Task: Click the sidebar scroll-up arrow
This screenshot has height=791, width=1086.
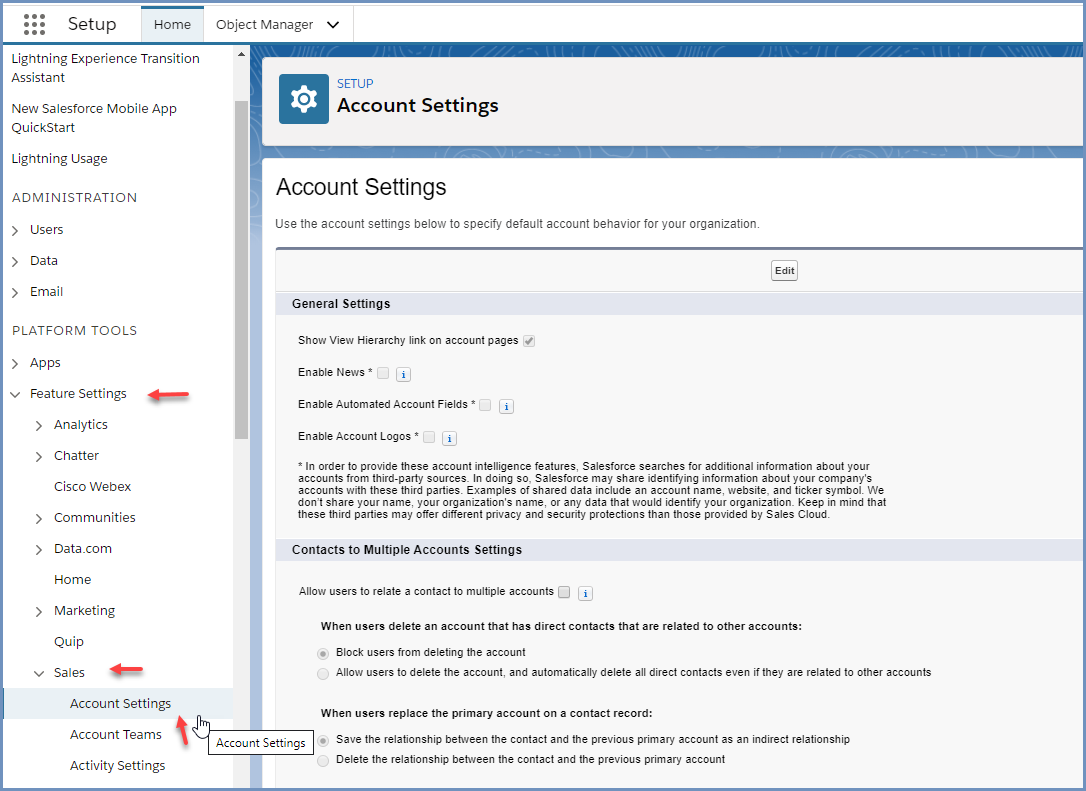Action: pos(241,54)
